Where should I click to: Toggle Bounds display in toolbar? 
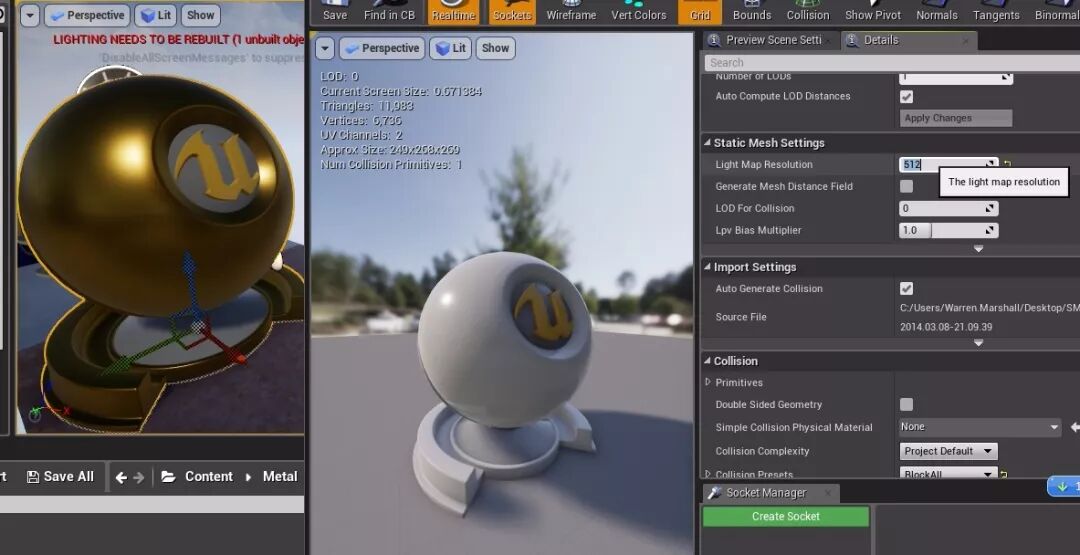point(751,11)
